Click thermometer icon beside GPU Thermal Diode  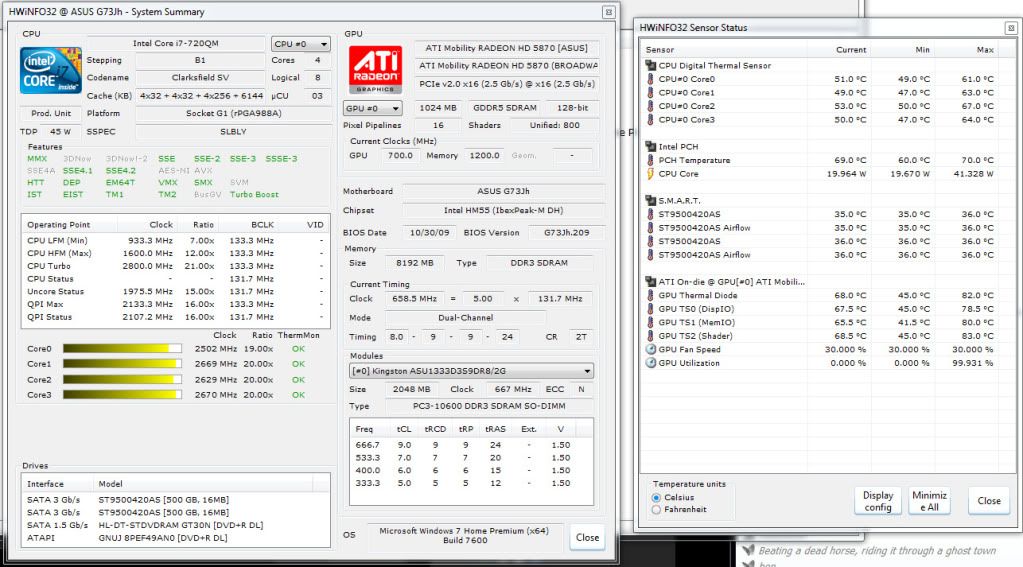coord(650,295)
